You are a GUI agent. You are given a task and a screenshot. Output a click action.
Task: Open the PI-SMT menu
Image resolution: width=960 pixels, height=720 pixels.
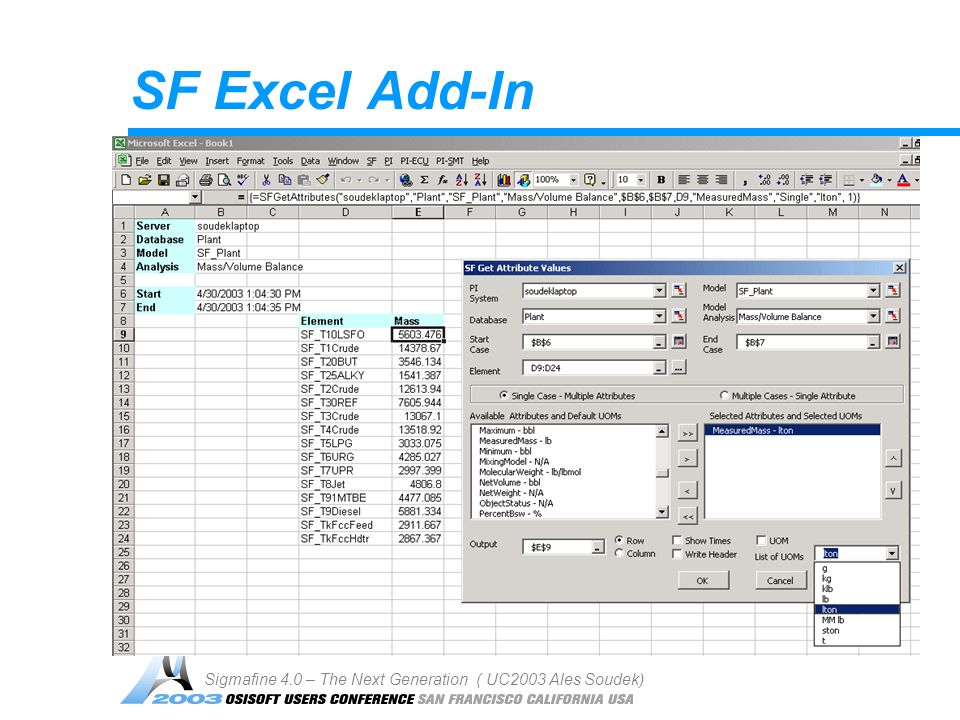point(450,161)
